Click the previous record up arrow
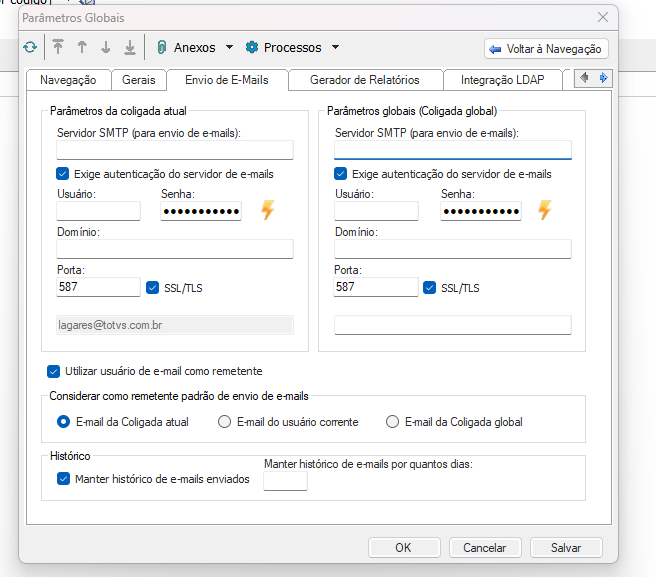 point(82,47)
